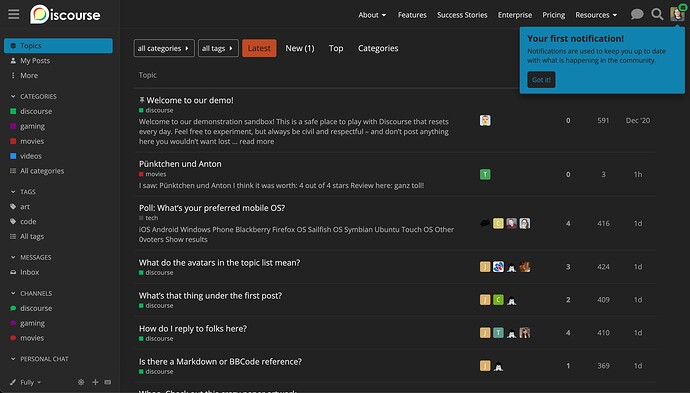The height and width of the screenshot is (393, 690).
Task: Click yellow C avatar on mobile OS poll row
Action: 498,223
